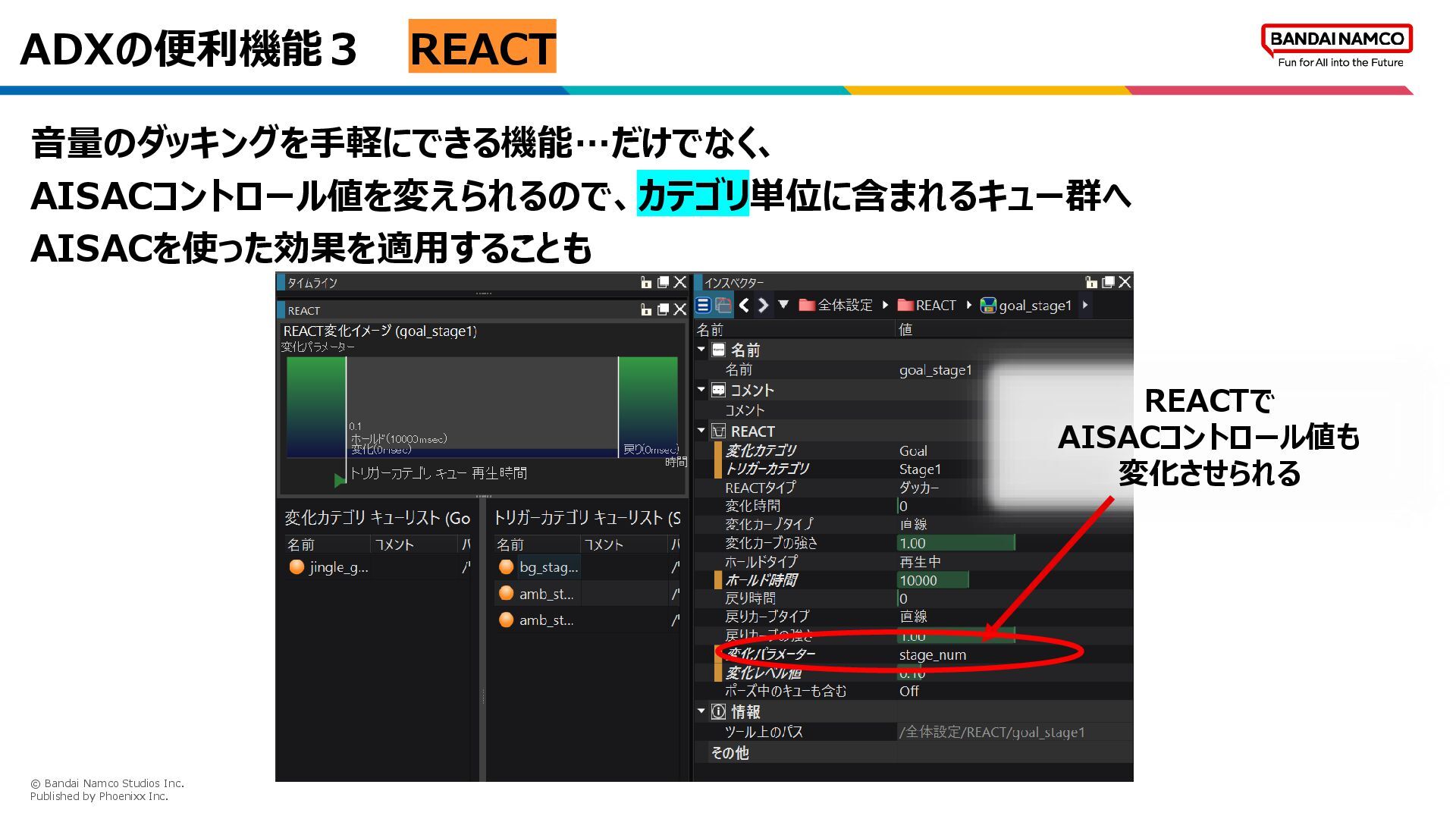Click the orange jingle_g cue icon
The width and height of the screenshot is (1456, 819).
[x=297, y=566]
